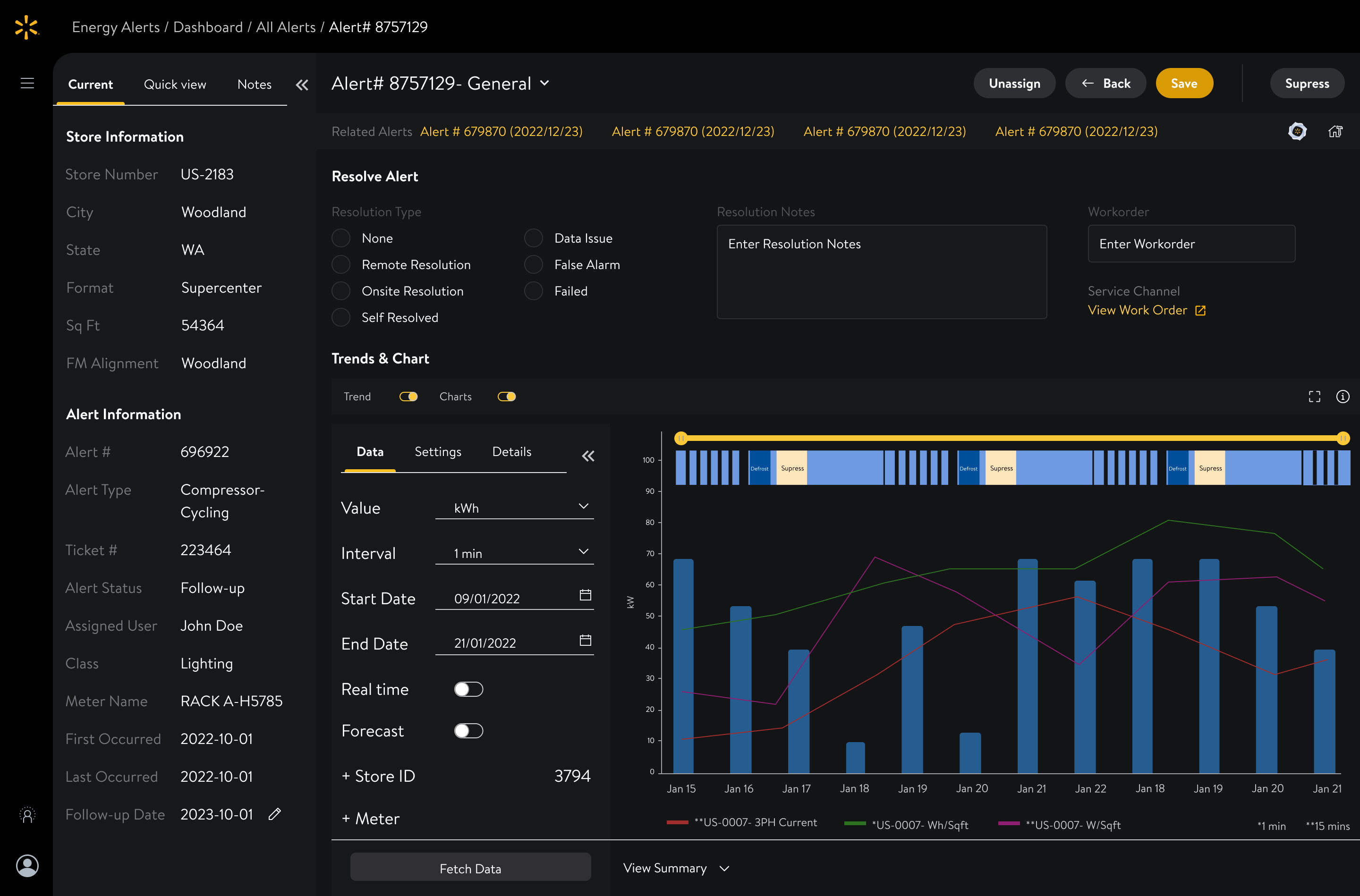
Task: Open the Settings tab
Action: click(x=438, y=452)
